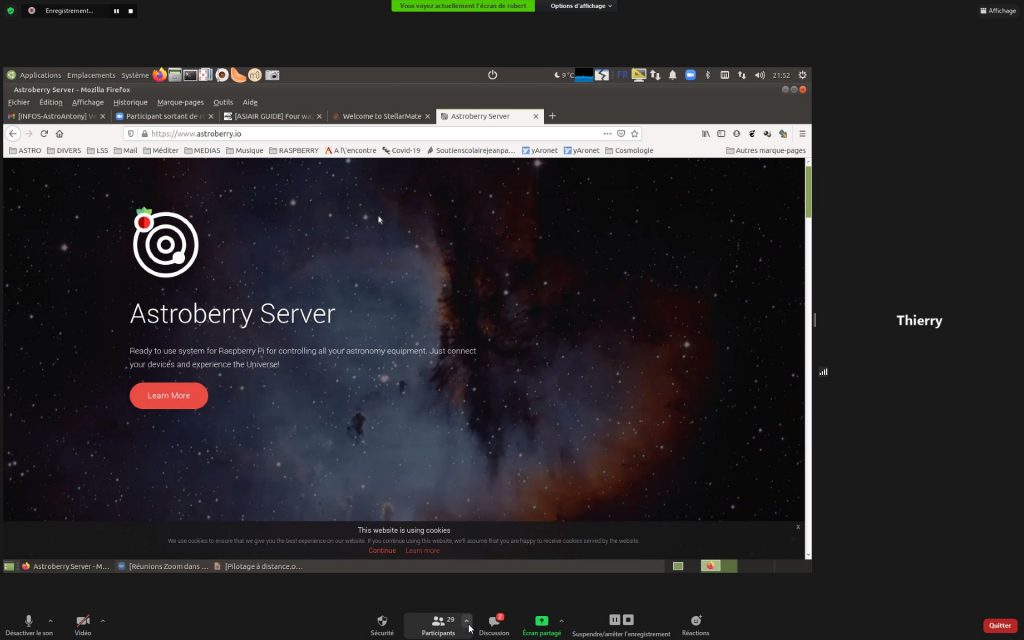Open Autres marque-pages folder
This screenshot has height=640, width=1024.
point(765,150)
